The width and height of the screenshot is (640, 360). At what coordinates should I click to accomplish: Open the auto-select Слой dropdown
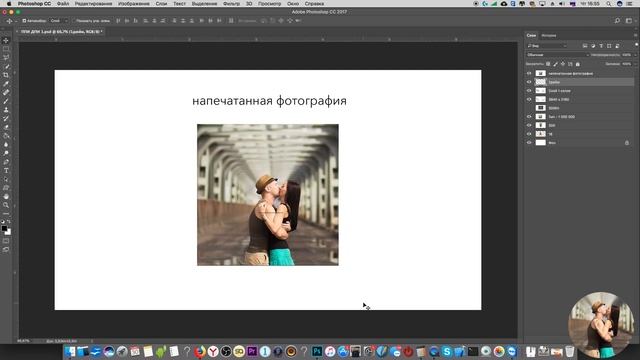[x=59, y=20]
